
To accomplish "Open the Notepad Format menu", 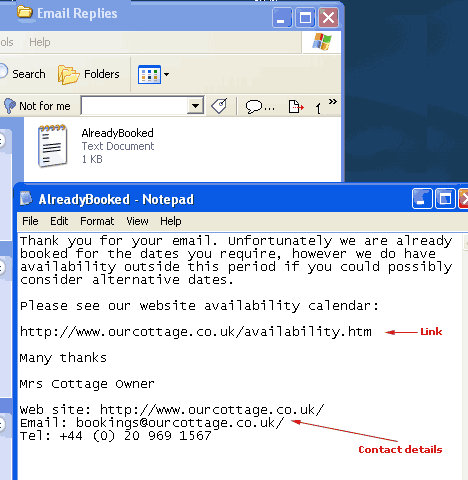I will pyautogui.click(x=97, y=221).
